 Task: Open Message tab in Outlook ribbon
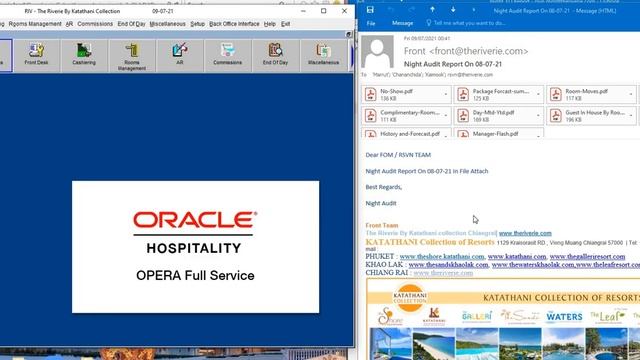(x=402, y=23)
